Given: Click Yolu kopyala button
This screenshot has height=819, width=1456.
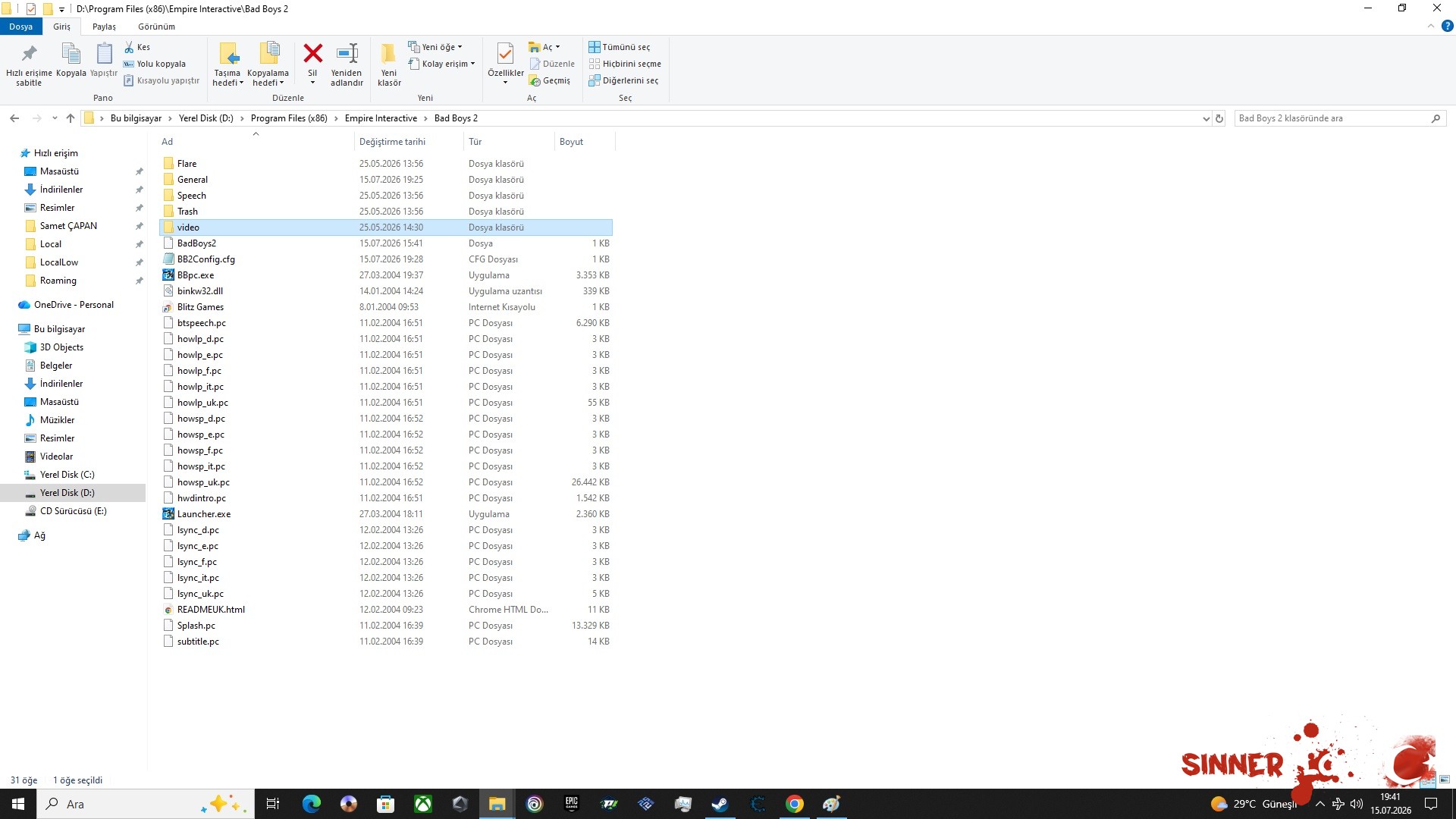Looking at the screenshot, I should coord(155,64).
